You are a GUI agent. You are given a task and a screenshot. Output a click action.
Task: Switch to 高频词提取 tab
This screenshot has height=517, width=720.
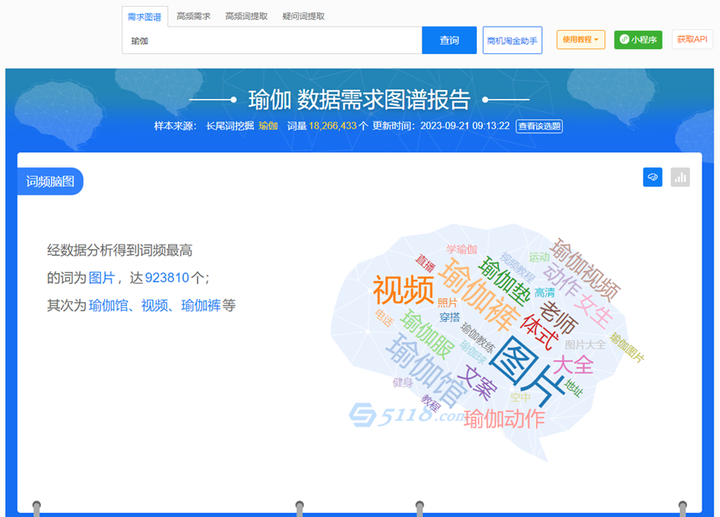pyautogui.click(x=246, y=17)
